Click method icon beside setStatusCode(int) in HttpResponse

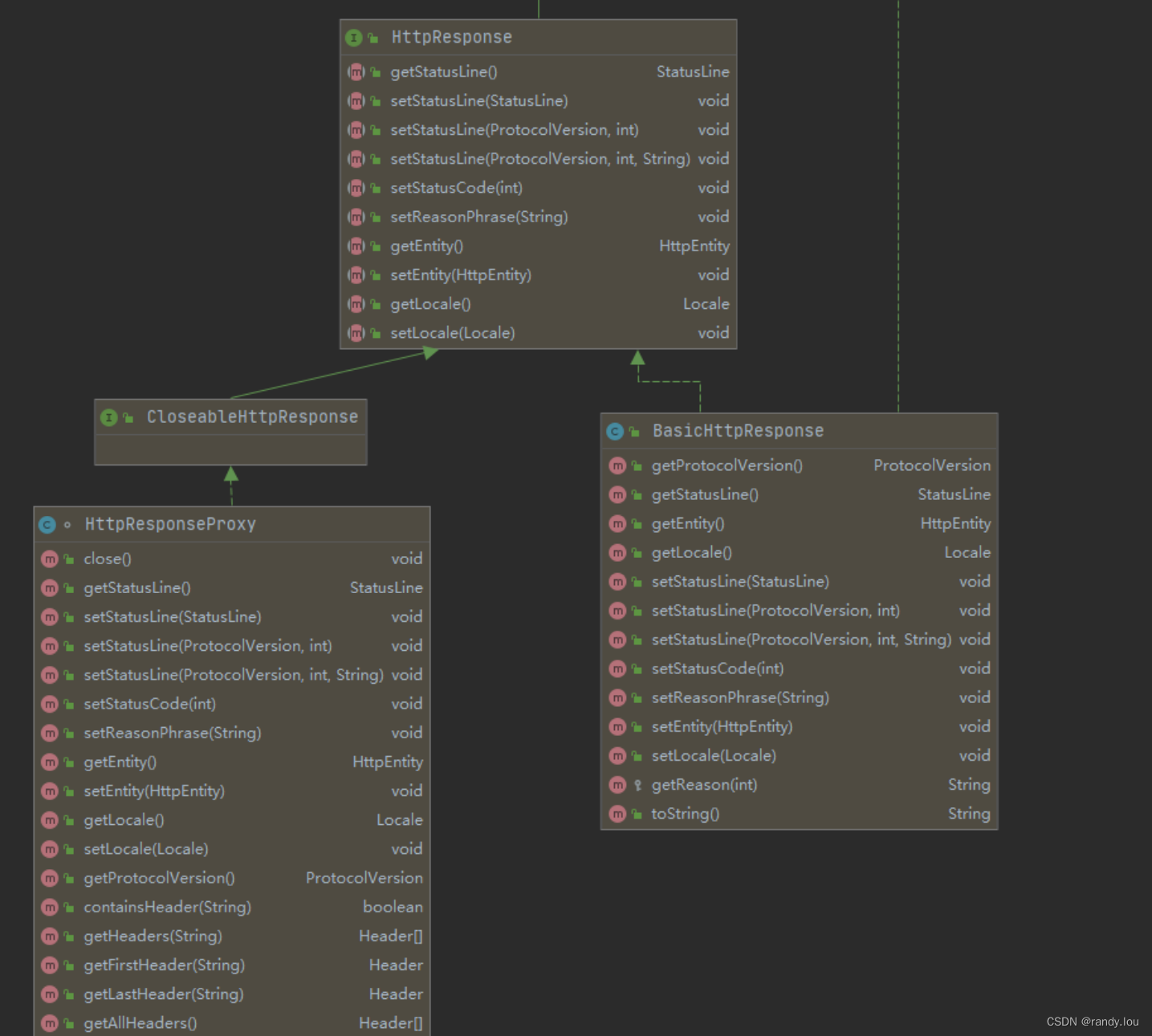pyautogui.click(x=356, y=188)
